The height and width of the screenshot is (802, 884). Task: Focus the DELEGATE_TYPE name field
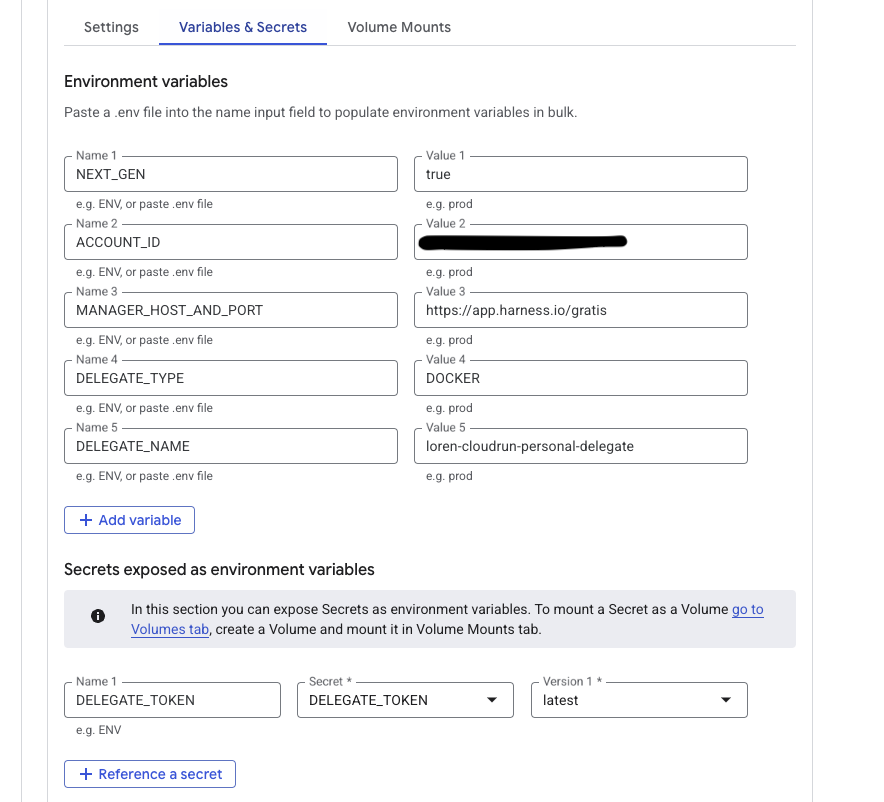click(231, 378)
